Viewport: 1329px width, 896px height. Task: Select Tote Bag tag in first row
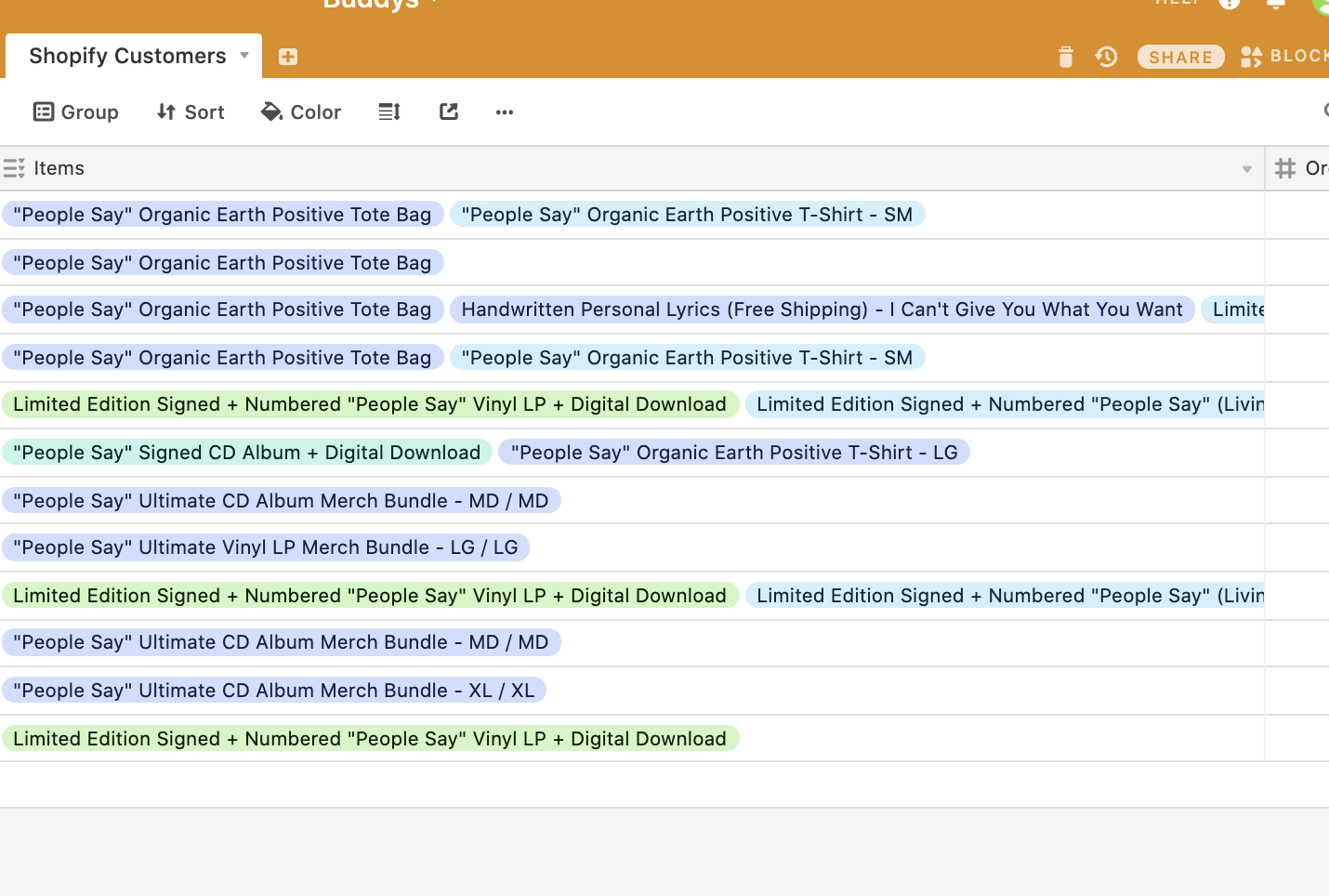tap(222, 215)
